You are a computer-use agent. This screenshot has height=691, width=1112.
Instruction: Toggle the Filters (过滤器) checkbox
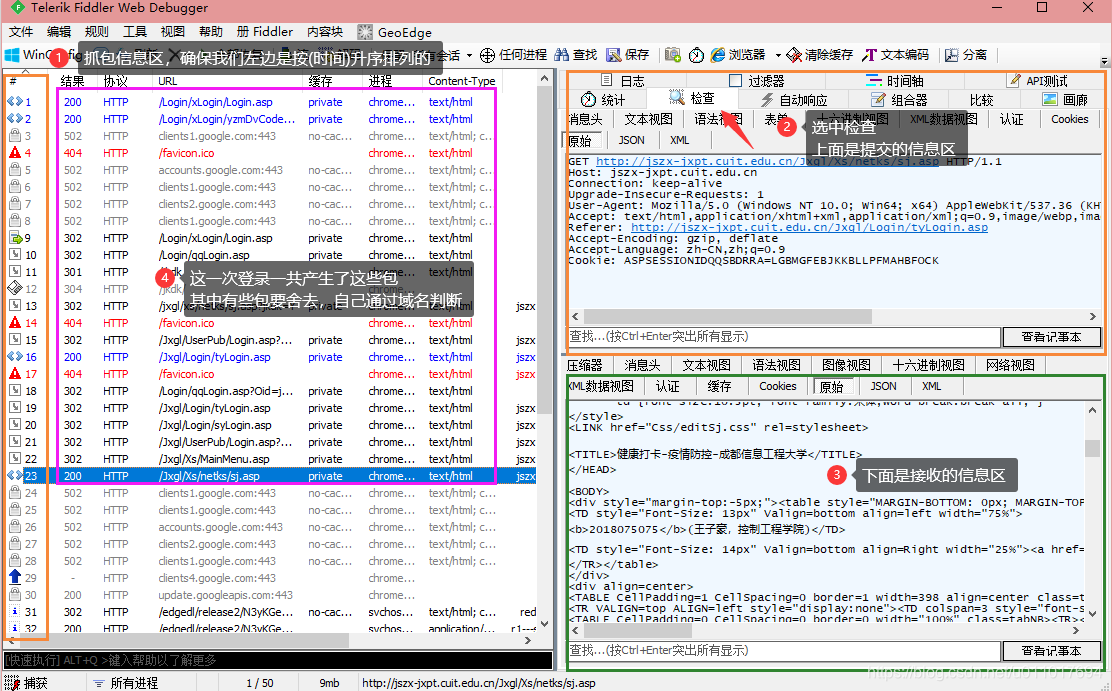735,81
